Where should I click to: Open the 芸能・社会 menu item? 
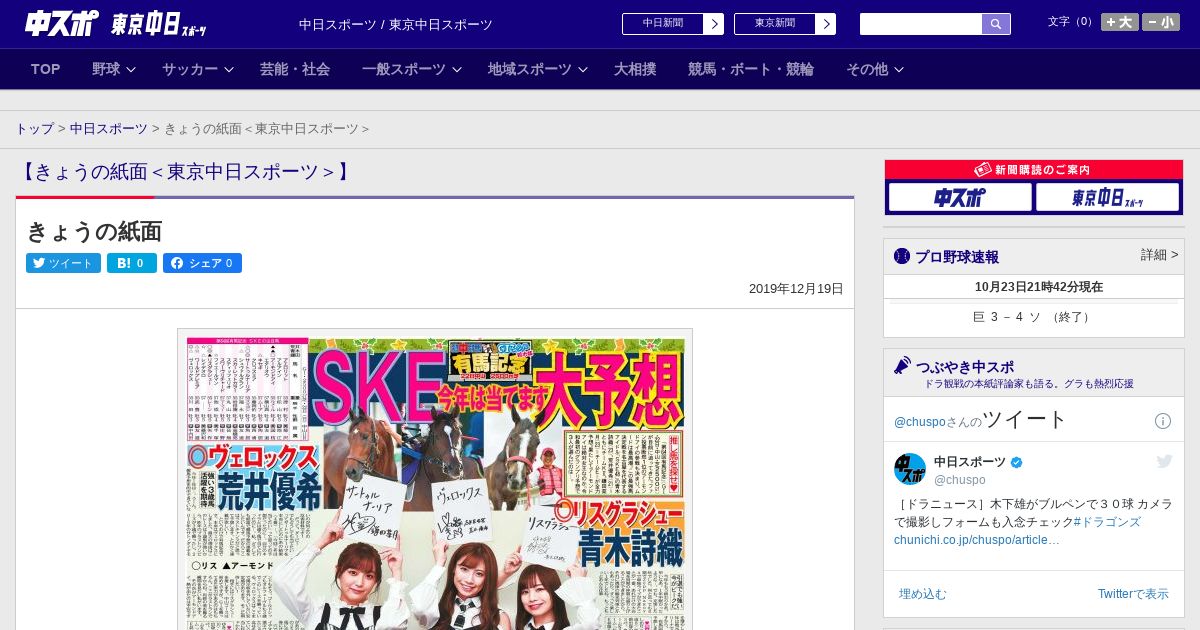click(x=295, y=69)
